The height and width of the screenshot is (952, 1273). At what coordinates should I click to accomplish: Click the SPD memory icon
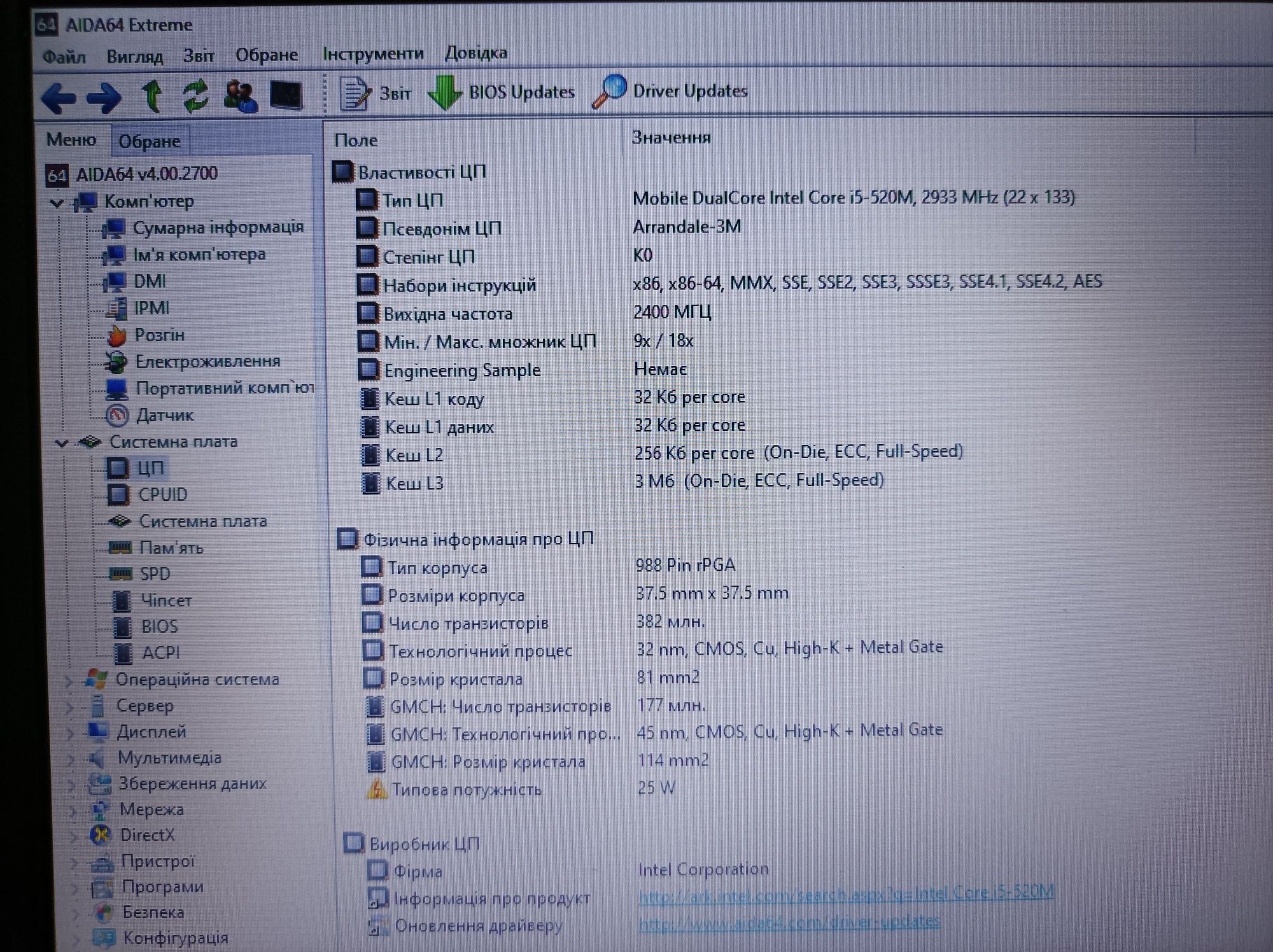pyautogui.click(x=120, y=574)
